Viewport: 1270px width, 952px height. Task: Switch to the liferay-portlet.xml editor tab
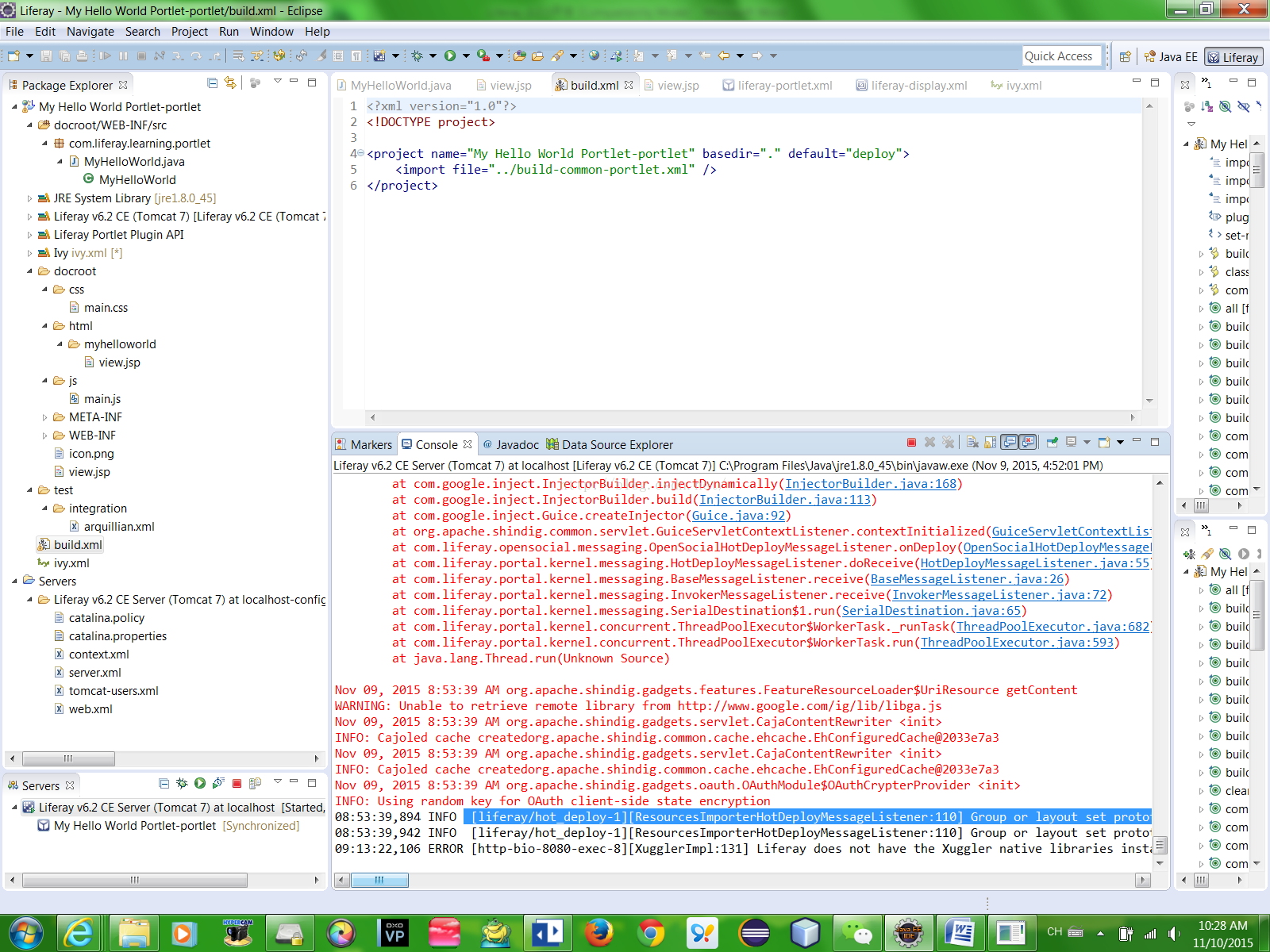click(x=784, y=86)
